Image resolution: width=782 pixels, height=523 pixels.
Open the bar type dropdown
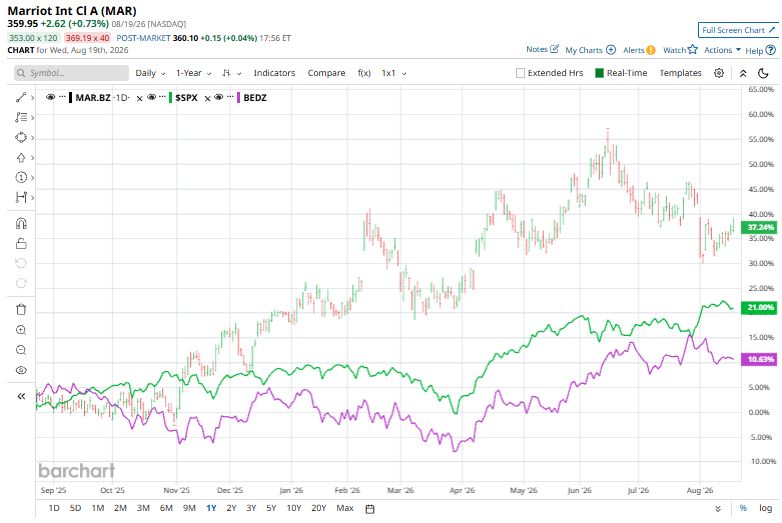point(231,73)
